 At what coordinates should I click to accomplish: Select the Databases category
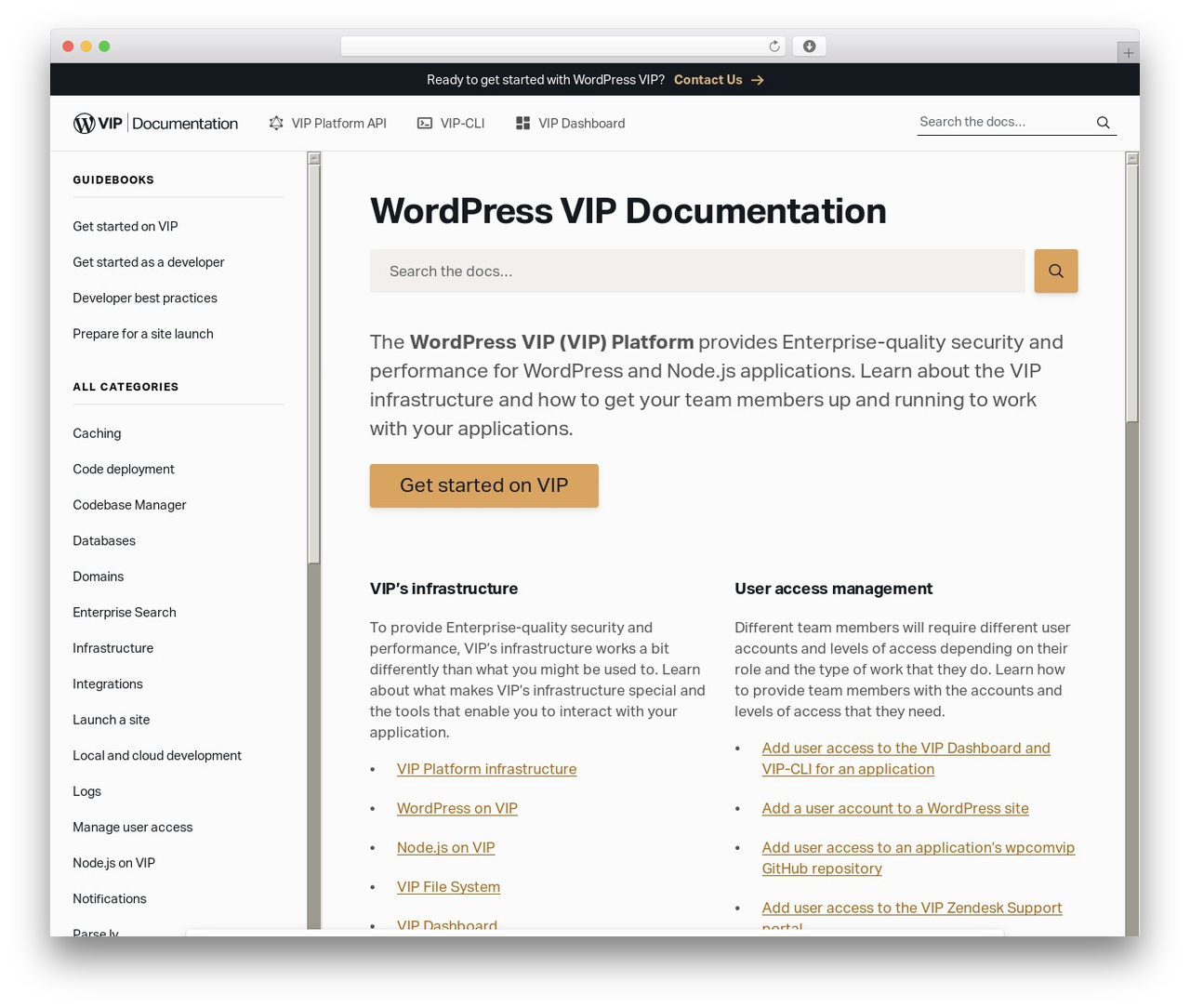104,540
